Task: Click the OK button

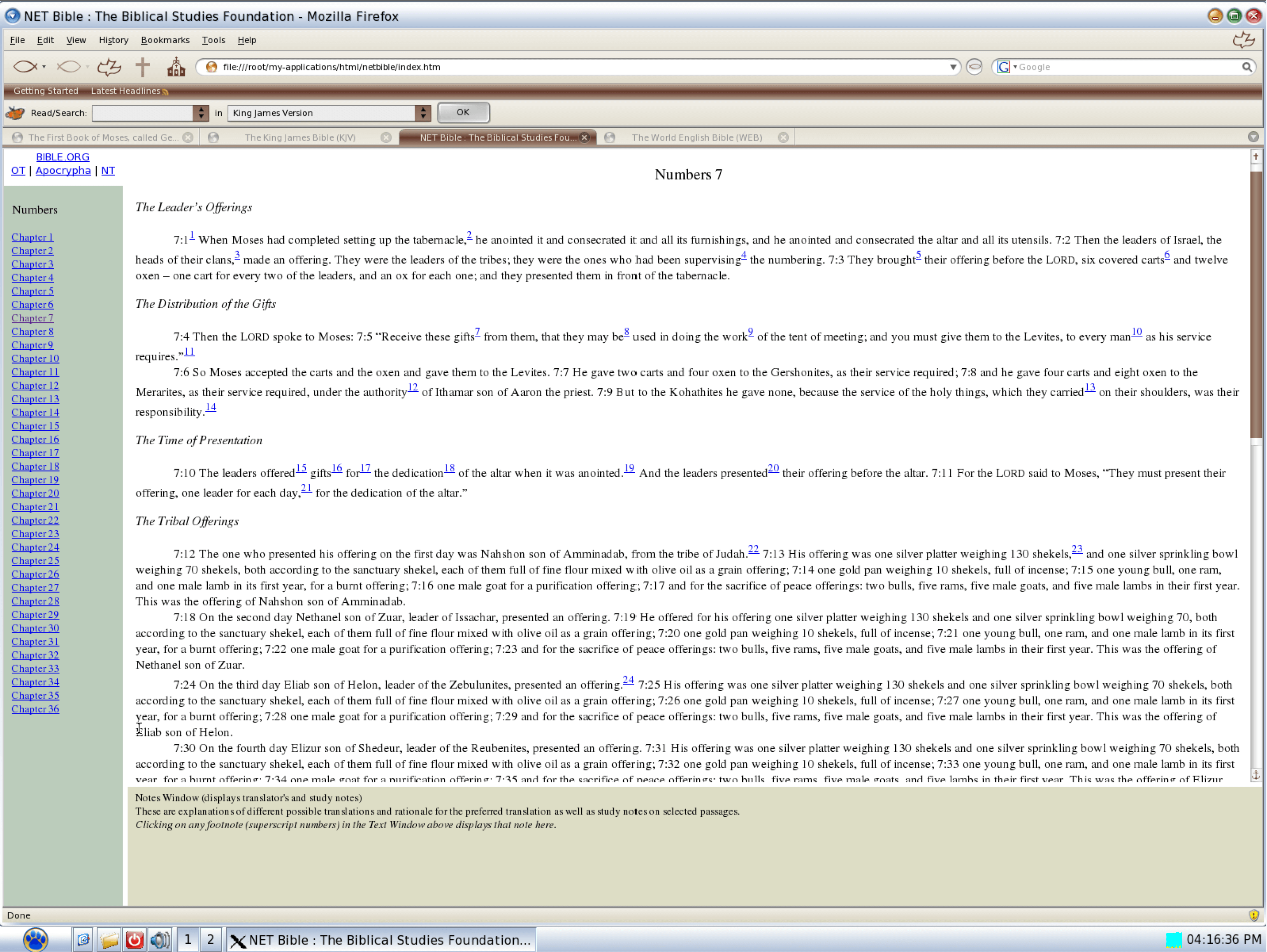Action: point(463,112)
